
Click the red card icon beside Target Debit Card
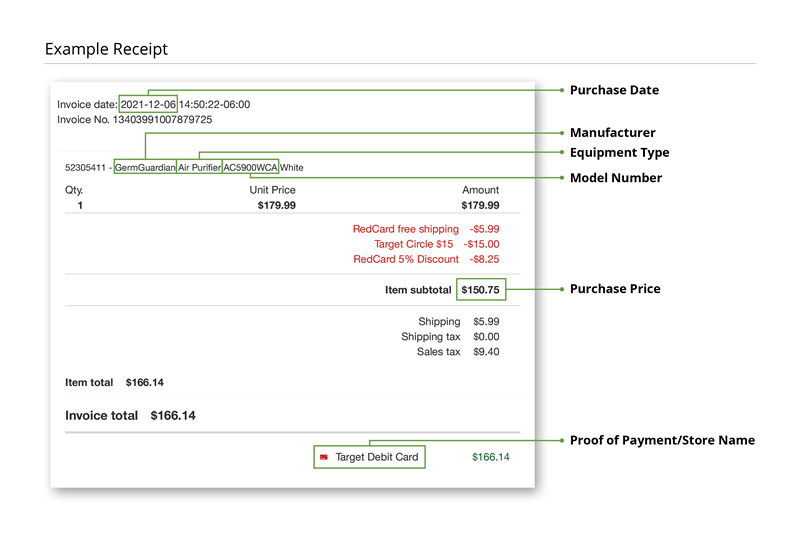(323, 458)
